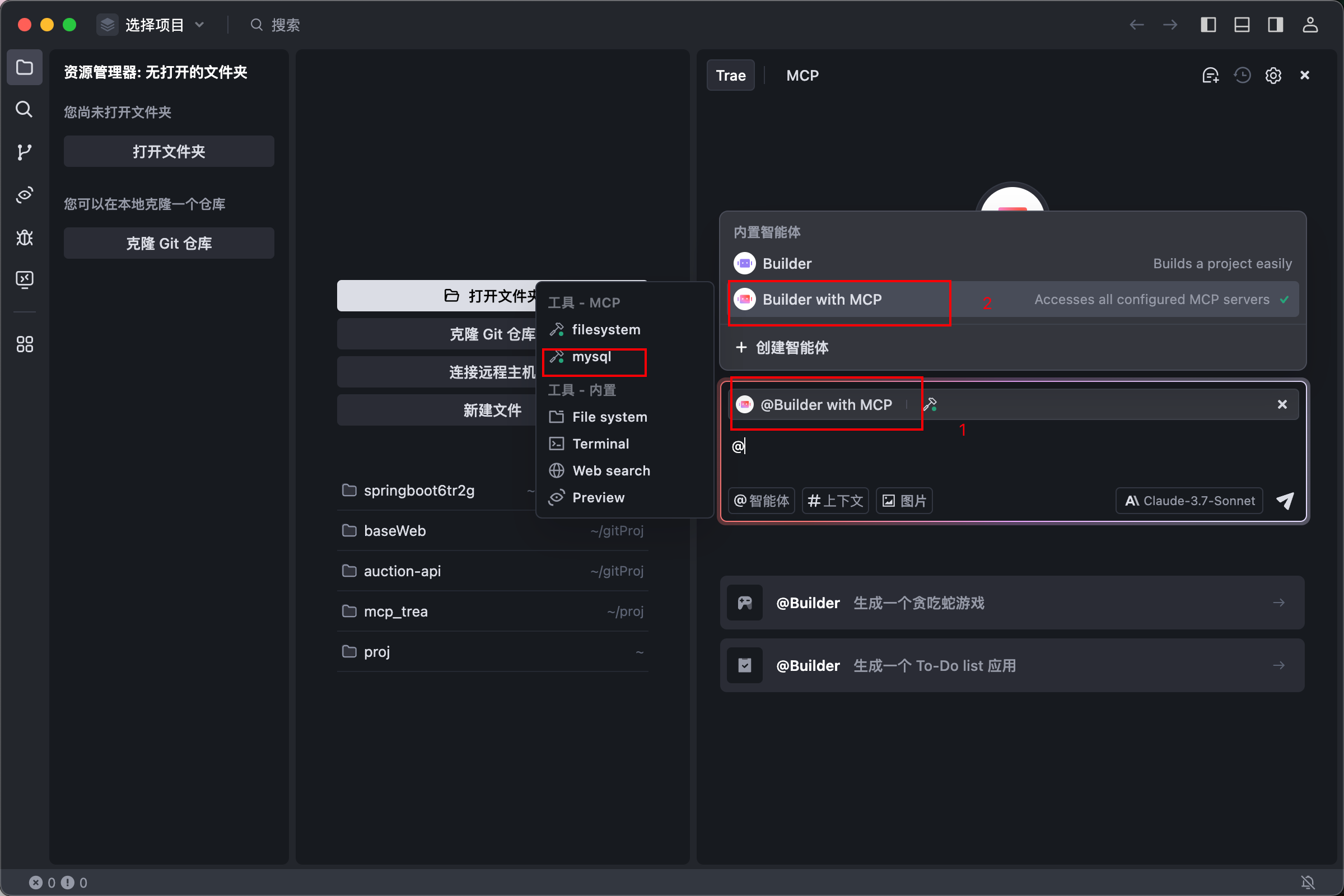Image resolution: width=1344 pixels, height=896 pixels.
Task: Toggle the right side panel layout
Action: coord(1276,25)
